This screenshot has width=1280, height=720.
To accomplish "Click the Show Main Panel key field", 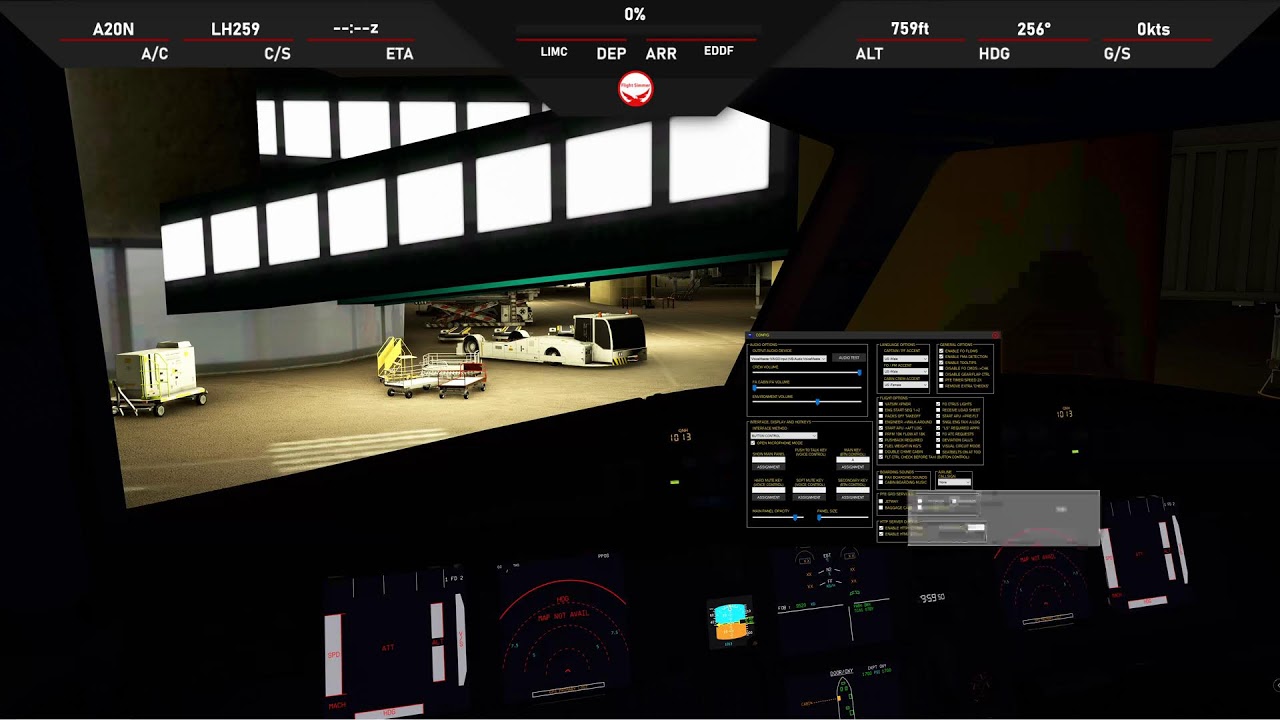I will click(769, 460).
